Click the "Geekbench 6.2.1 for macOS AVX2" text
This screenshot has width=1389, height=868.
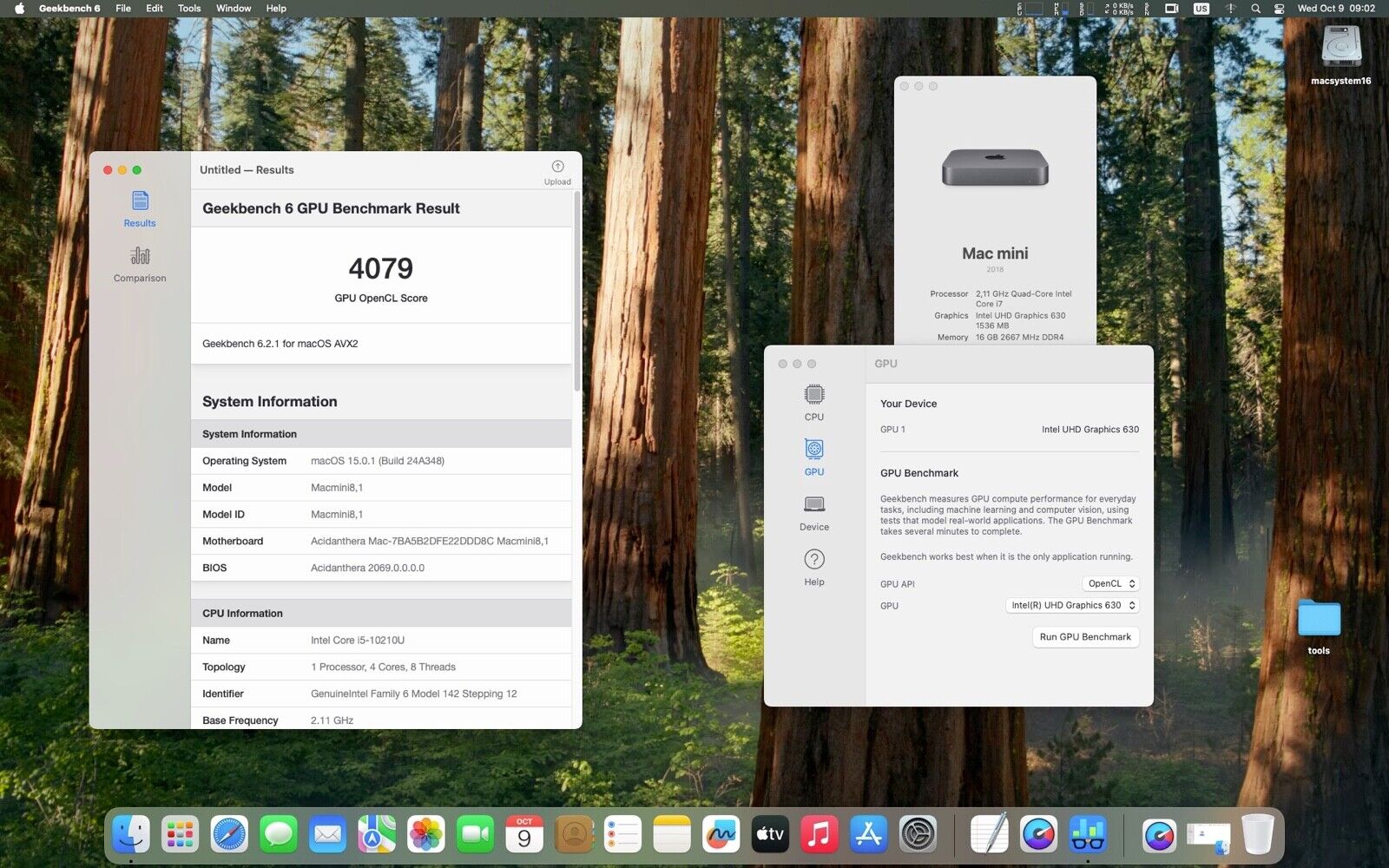point(280,344)
